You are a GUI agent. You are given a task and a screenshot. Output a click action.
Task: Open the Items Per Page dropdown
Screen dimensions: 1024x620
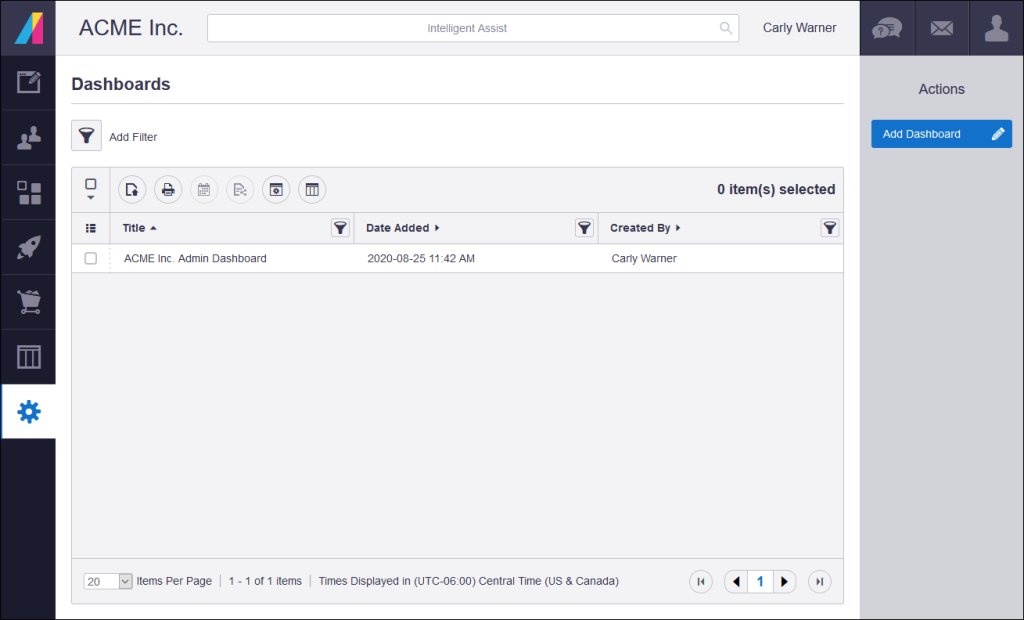[x=107, y=581]
